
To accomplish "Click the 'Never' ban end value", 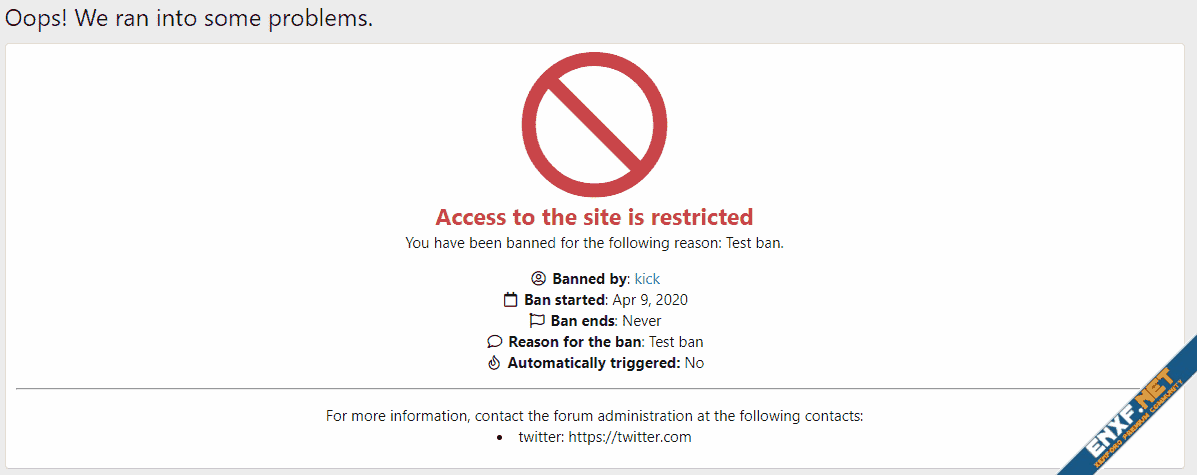I will [x=641, y=321].
